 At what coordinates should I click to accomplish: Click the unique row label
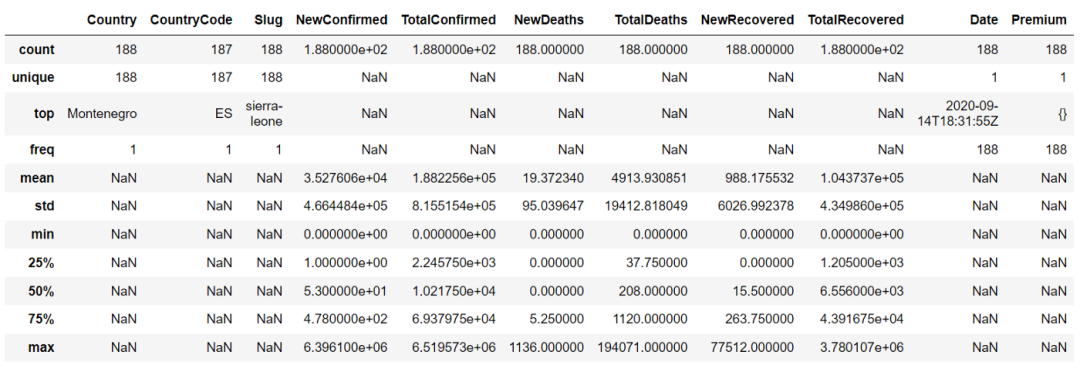tap(34, 78)
